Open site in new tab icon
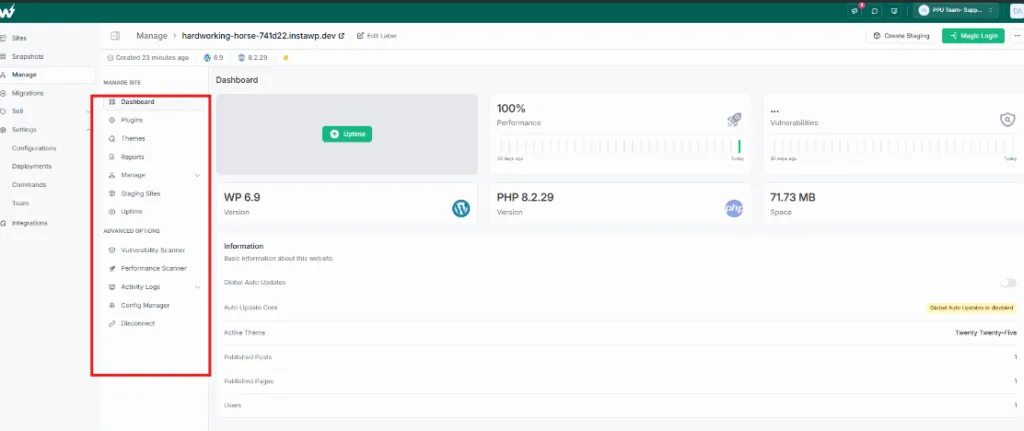1024x431 pixels. 341,36
